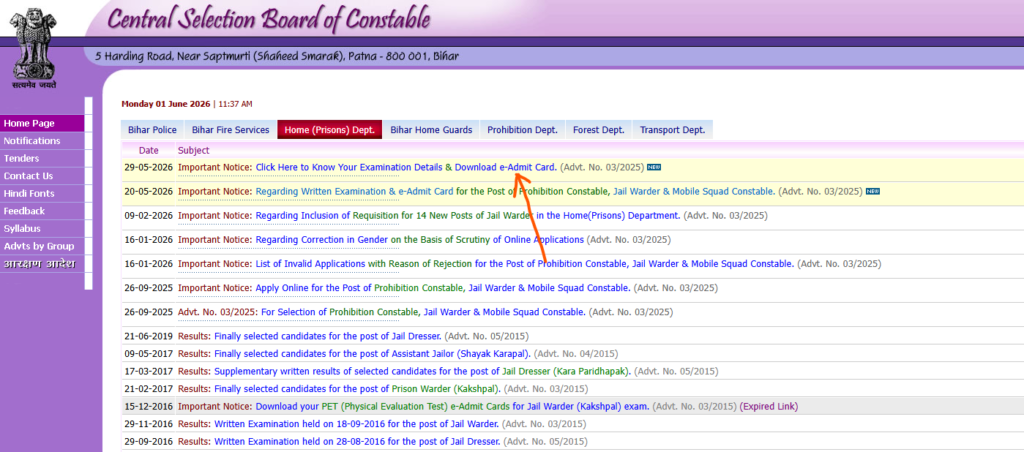Click the Subject column header
Image resolution: width=1024 pixels, height=452 pixels.
point(193,150)
